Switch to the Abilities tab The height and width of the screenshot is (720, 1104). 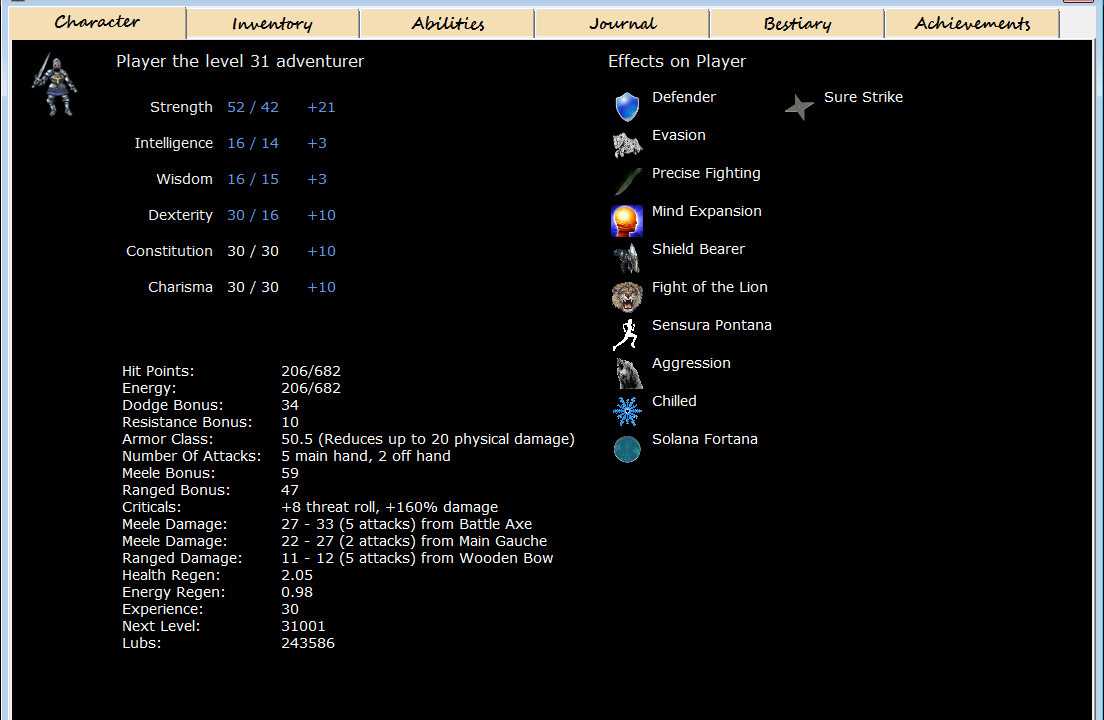pos(447,24)
